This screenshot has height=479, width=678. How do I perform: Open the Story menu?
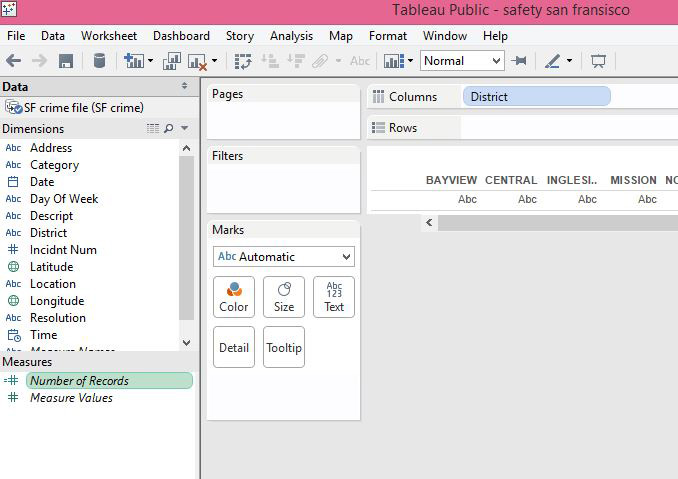click(240, 36)
